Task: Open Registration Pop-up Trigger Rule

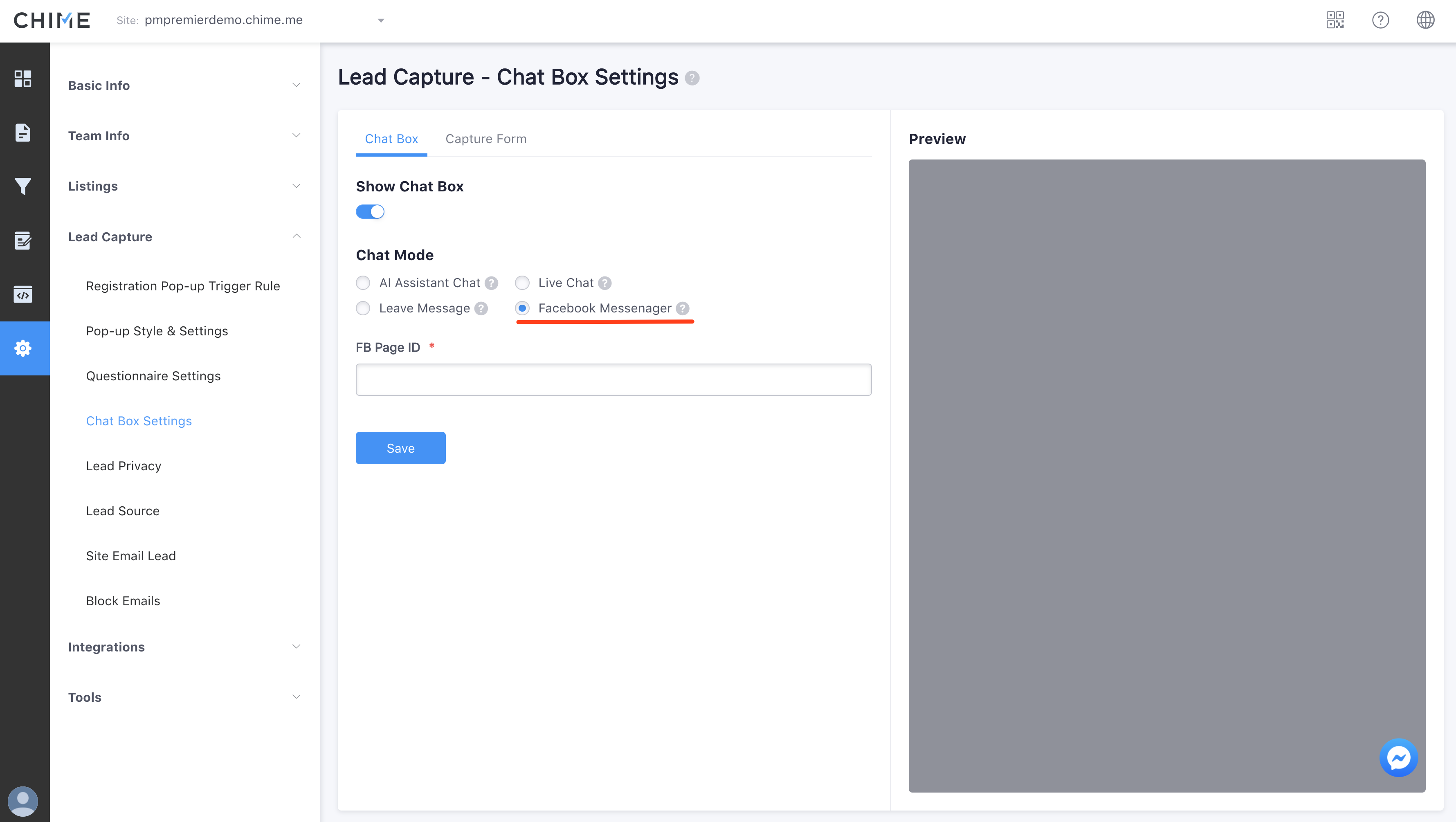Action: [x=182, y=286]
